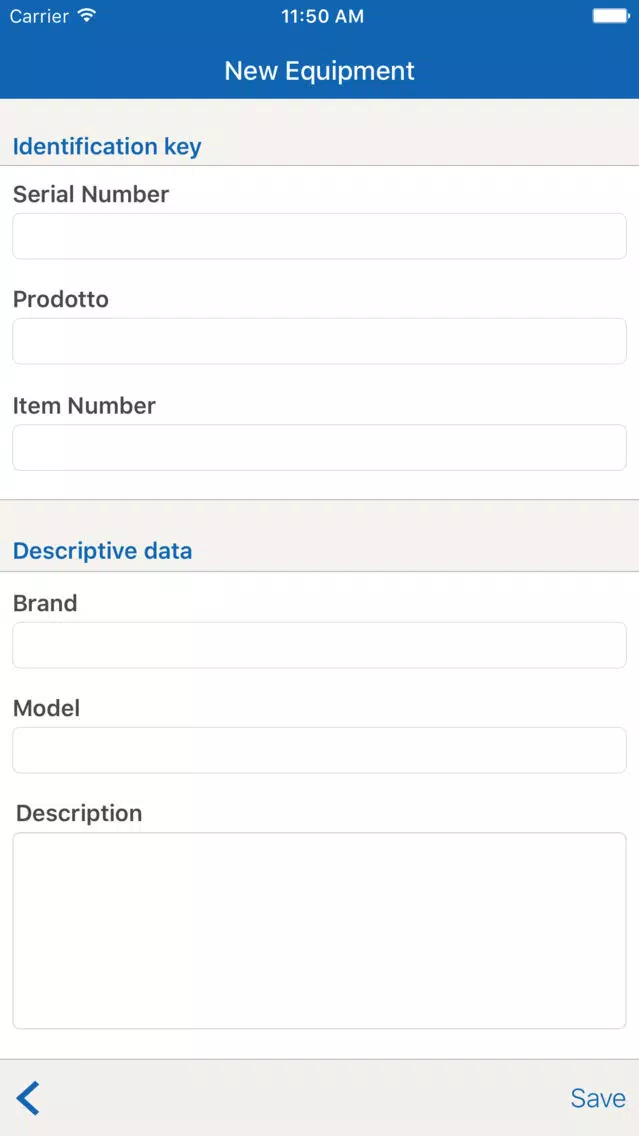Select the large Description text area
The height and width of the screenshot is (1136, 639).
coord(320,930)
